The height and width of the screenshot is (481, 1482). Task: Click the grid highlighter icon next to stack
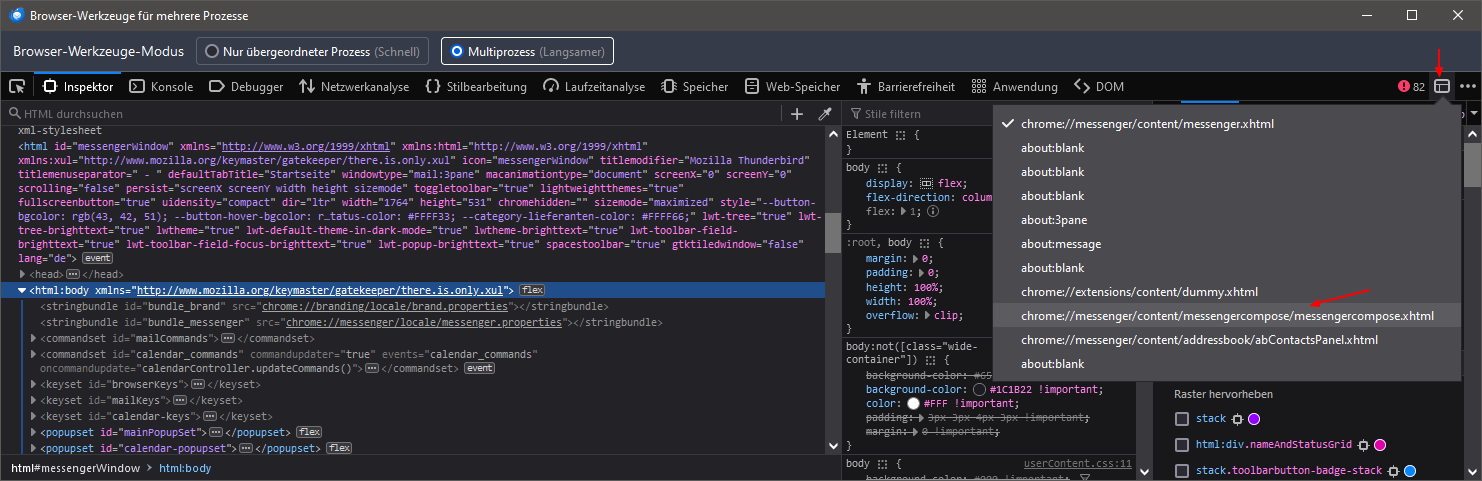tap(1236, 419)
